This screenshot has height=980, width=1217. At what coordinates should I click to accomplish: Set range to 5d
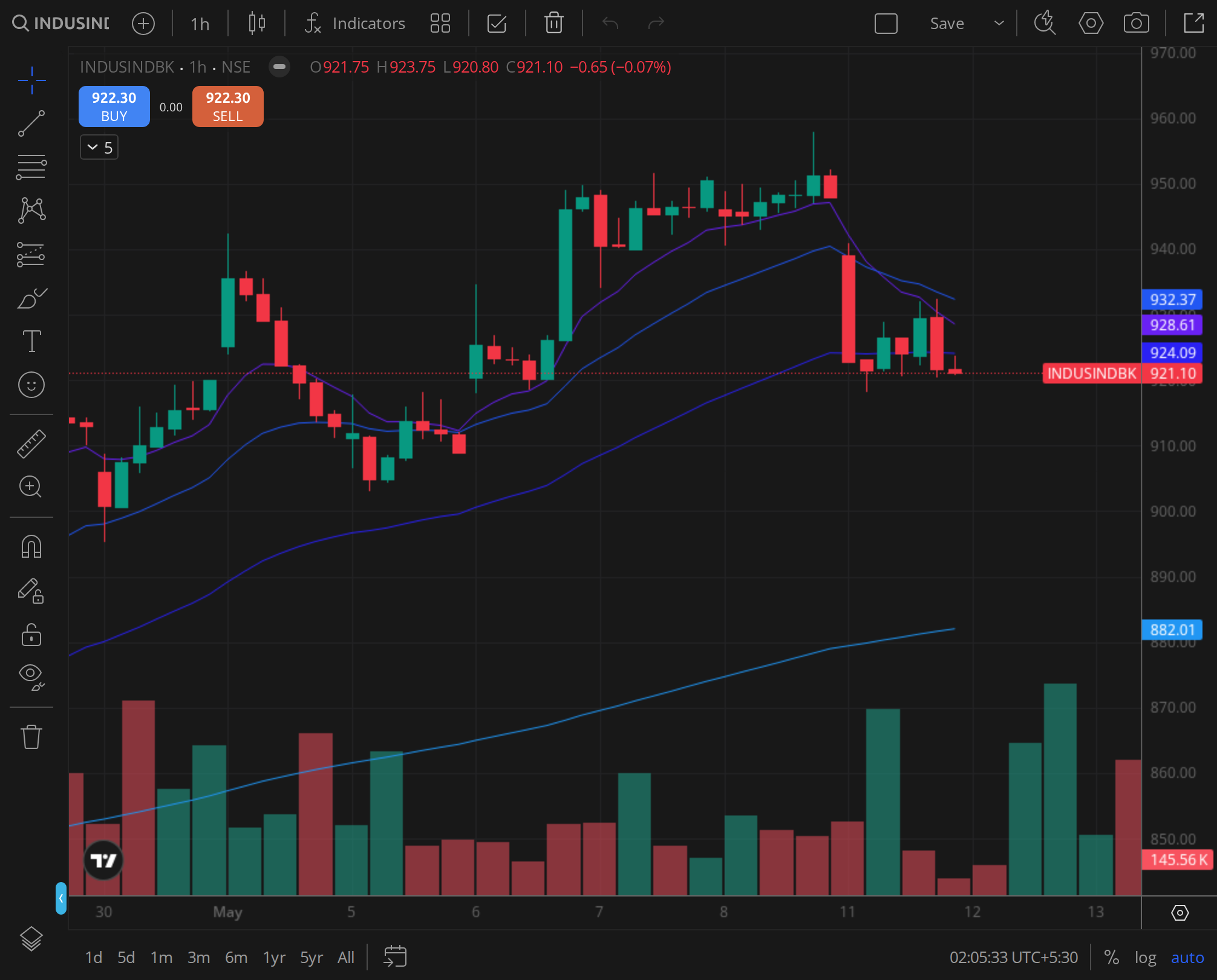click(x=126, y=958)
